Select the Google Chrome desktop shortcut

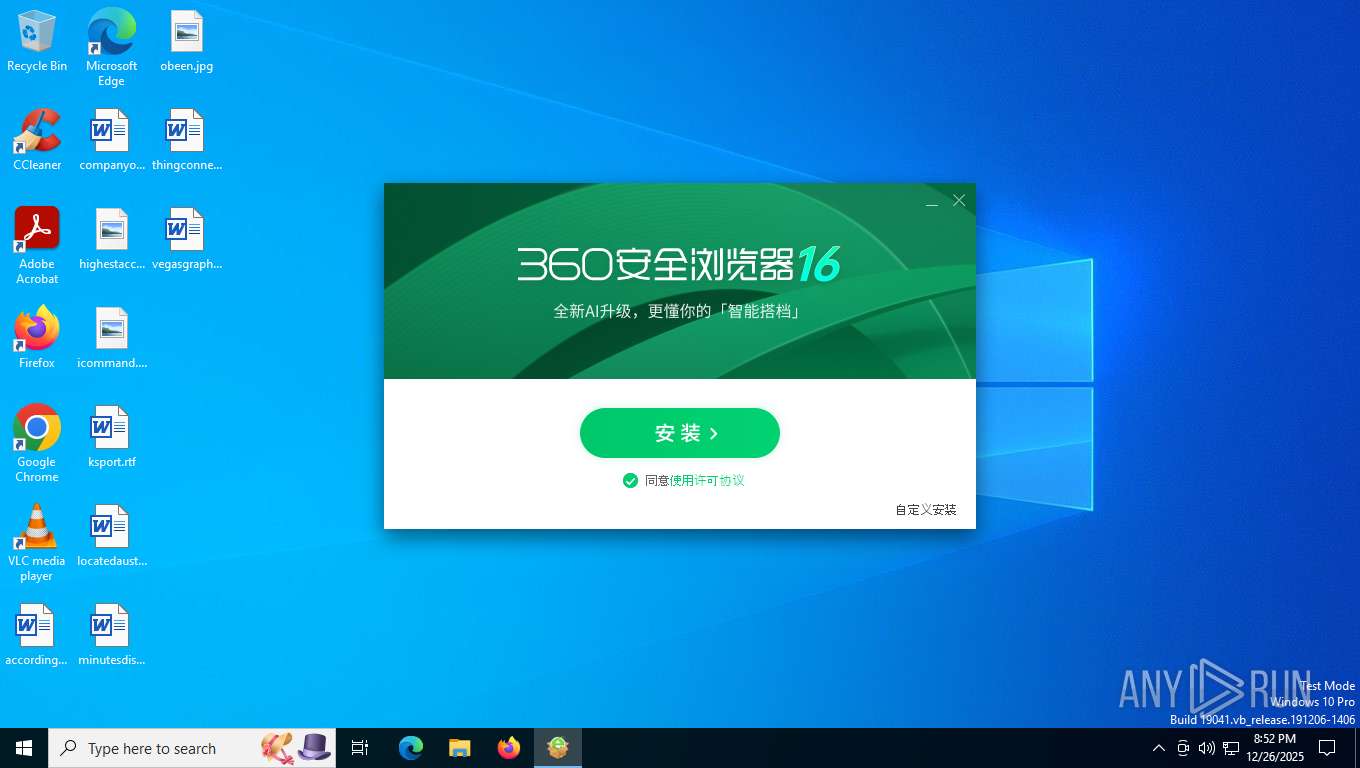[x=37, y=443]
